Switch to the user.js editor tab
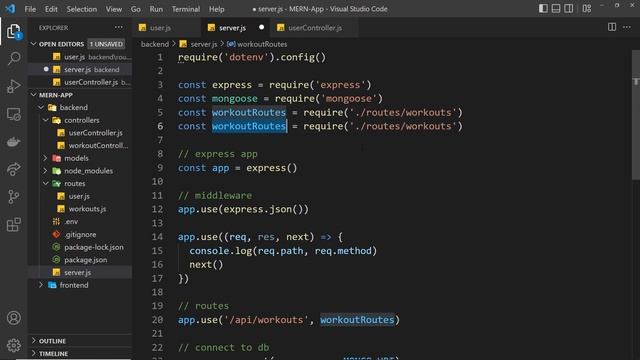 tap(167, 28)
